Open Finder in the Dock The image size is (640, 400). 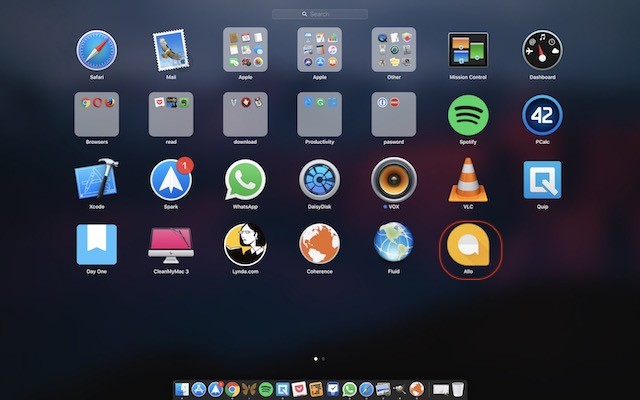pos(182,389)
